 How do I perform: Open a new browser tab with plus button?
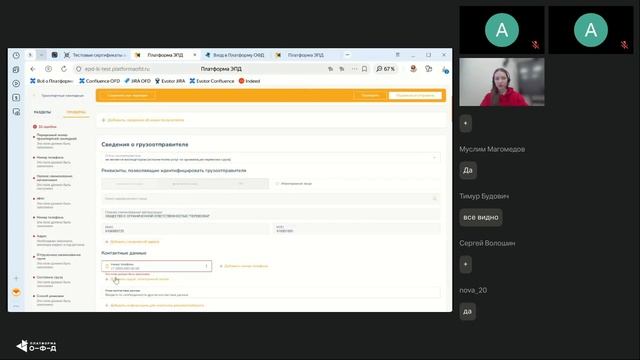pyautogui.click(x=347, y=55)
